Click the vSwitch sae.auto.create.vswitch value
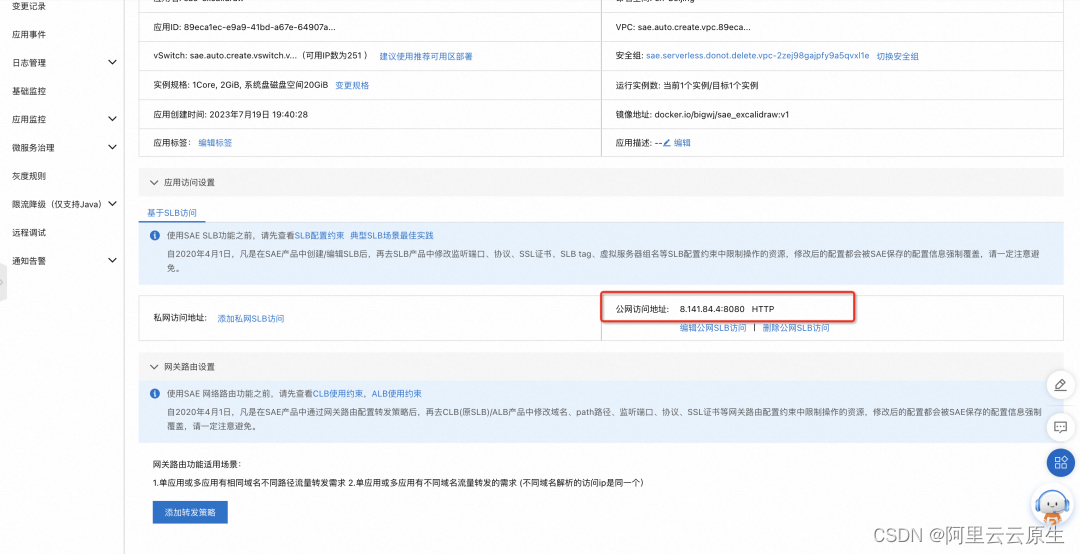This screenshot has height=554, width=1080. click(241, 56)
